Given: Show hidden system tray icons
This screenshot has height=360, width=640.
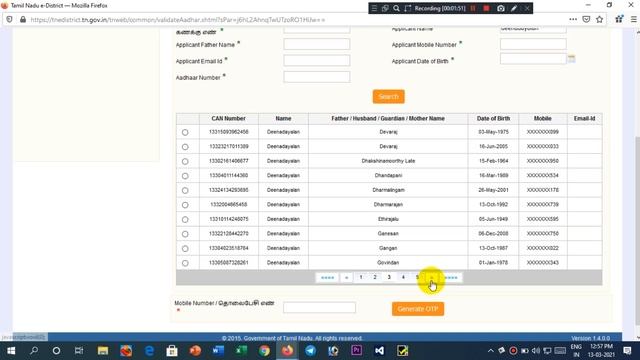Looking at the screenshot, I should (491, 351).
